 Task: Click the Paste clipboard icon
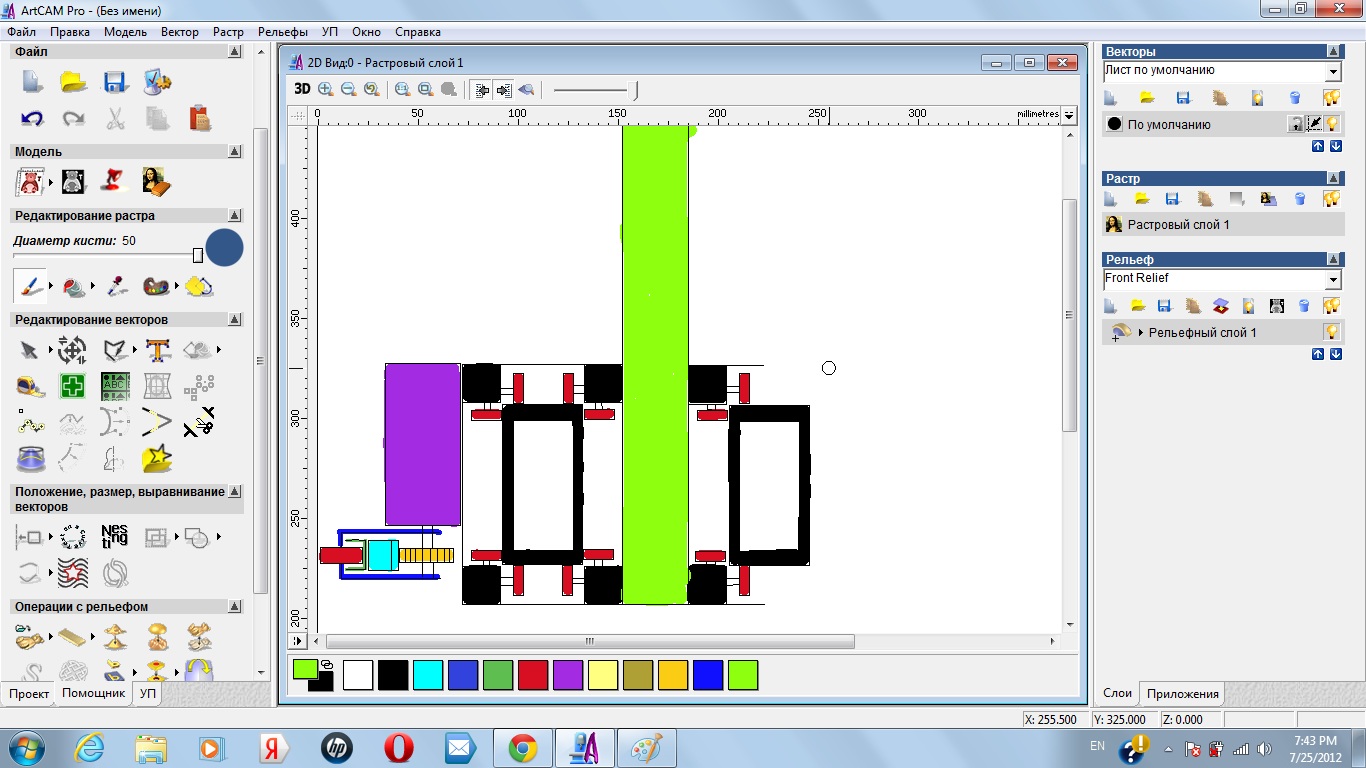200,118
